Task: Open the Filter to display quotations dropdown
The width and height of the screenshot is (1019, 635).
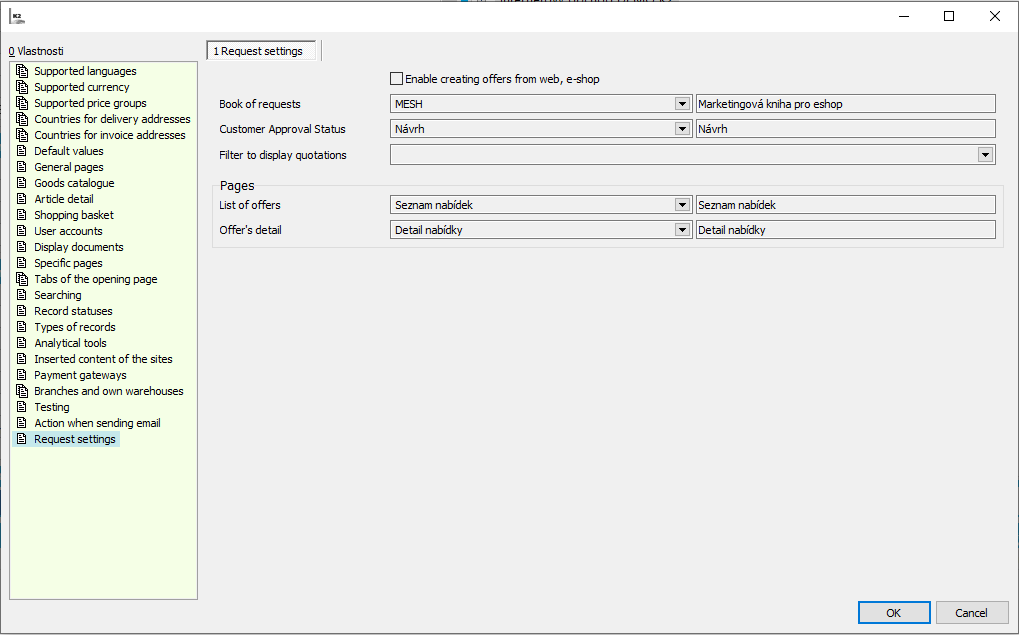Action: click(986, 154)
